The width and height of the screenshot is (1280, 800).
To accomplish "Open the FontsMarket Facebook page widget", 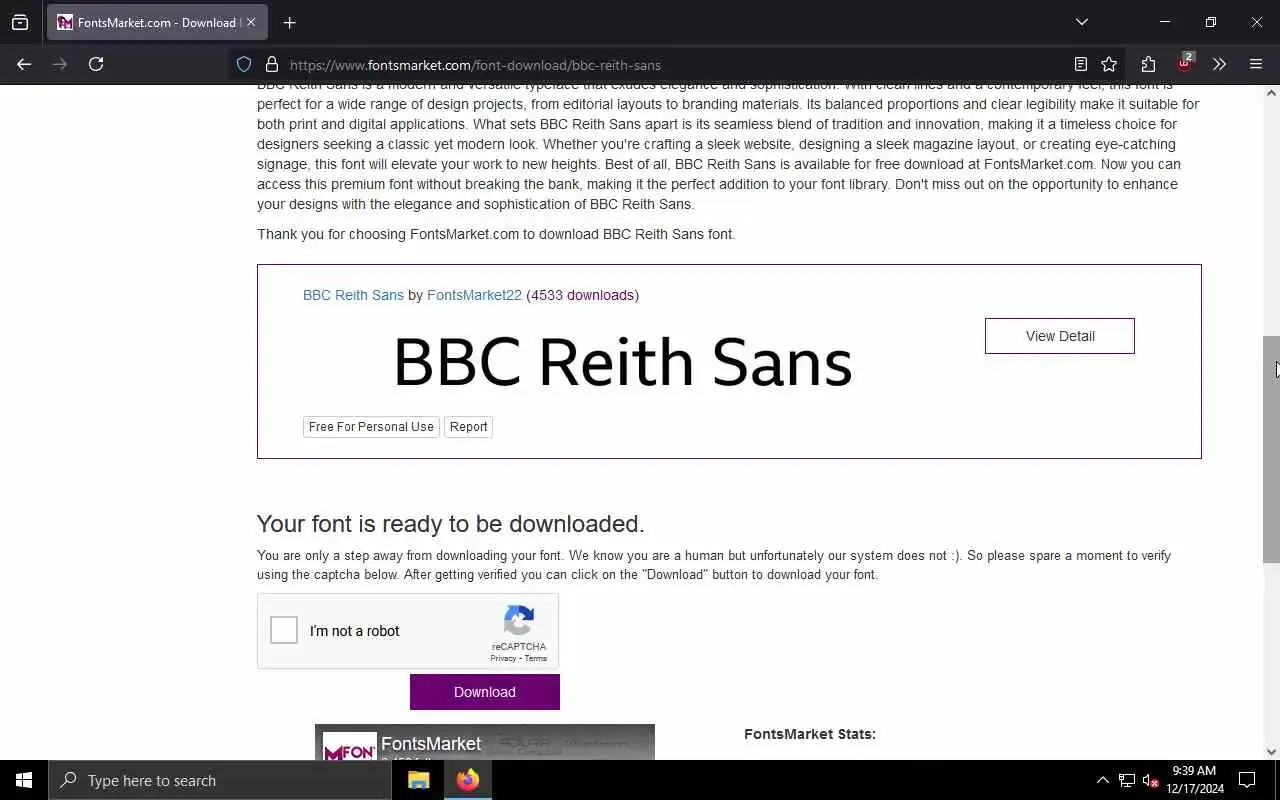I will pyautogui.click(x=485, y=742).
